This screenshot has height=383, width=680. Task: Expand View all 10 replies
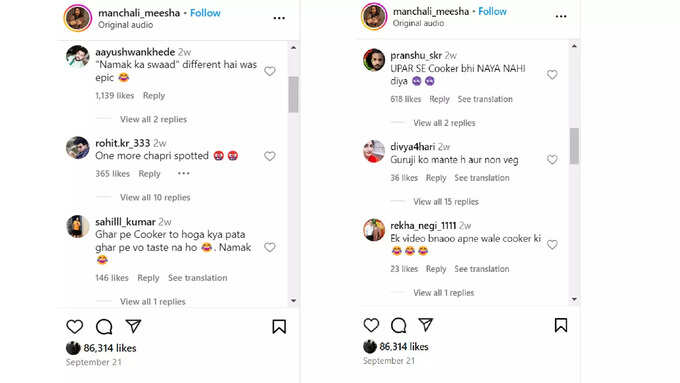coord(155,197)
